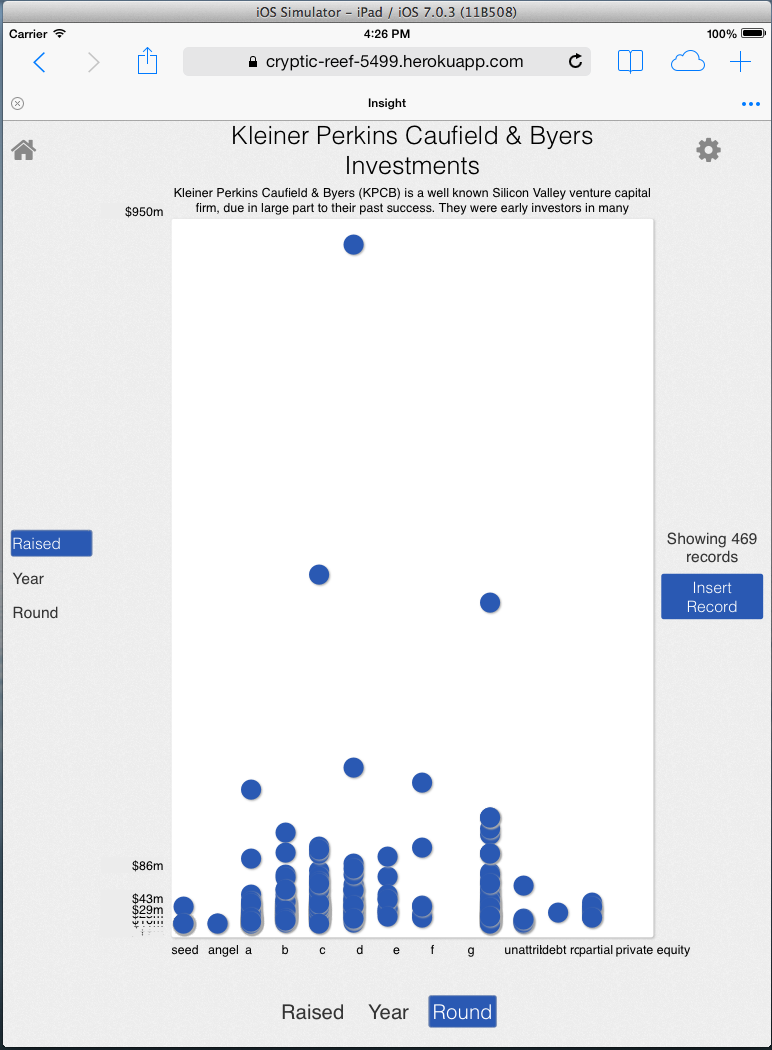Open the Bookmarks book icon
Viewport: 772px width, 1050px height.
coord(630,62)
